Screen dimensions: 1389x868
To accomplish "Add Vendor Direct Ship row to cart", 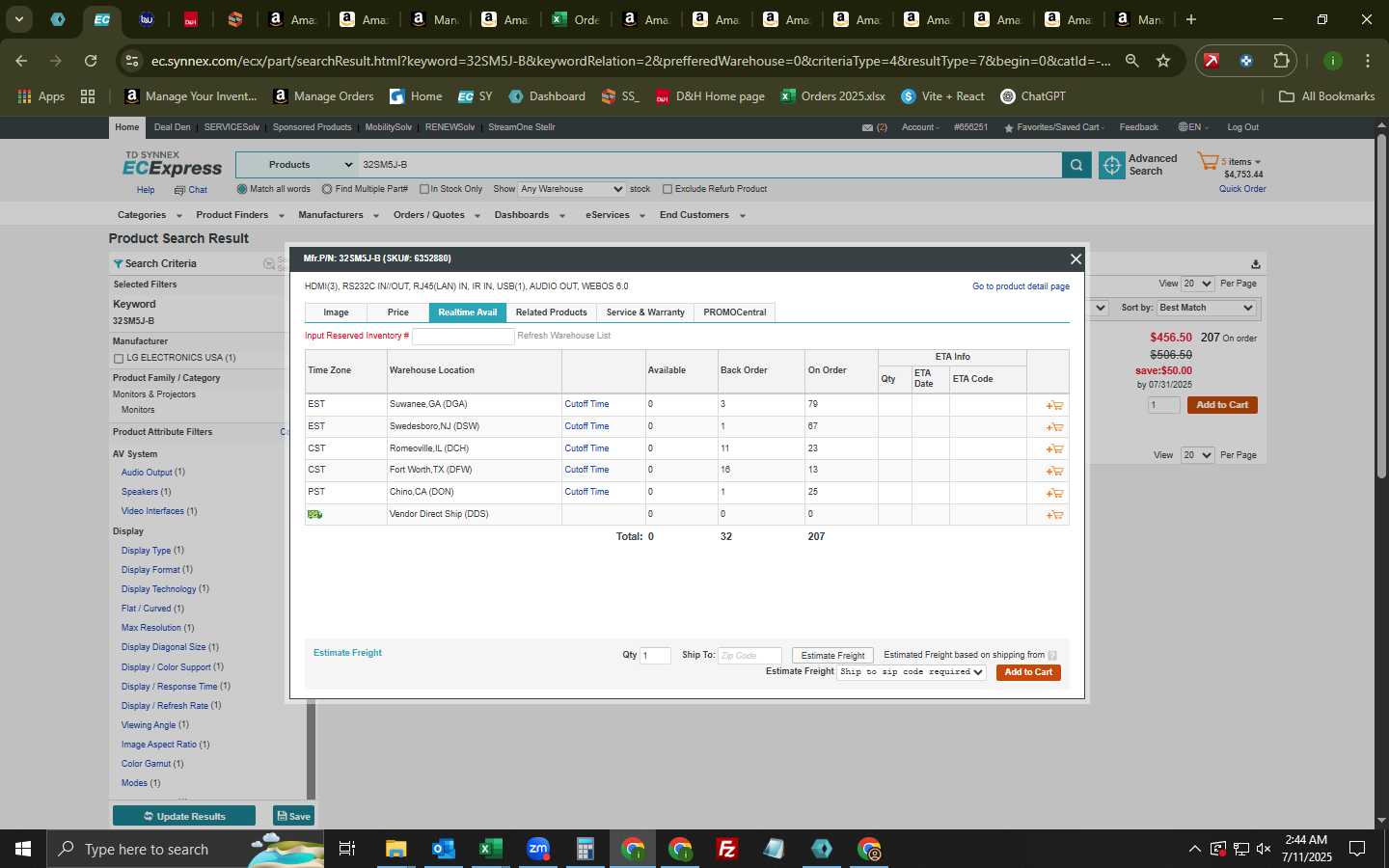I will (x=1054, y=515).
